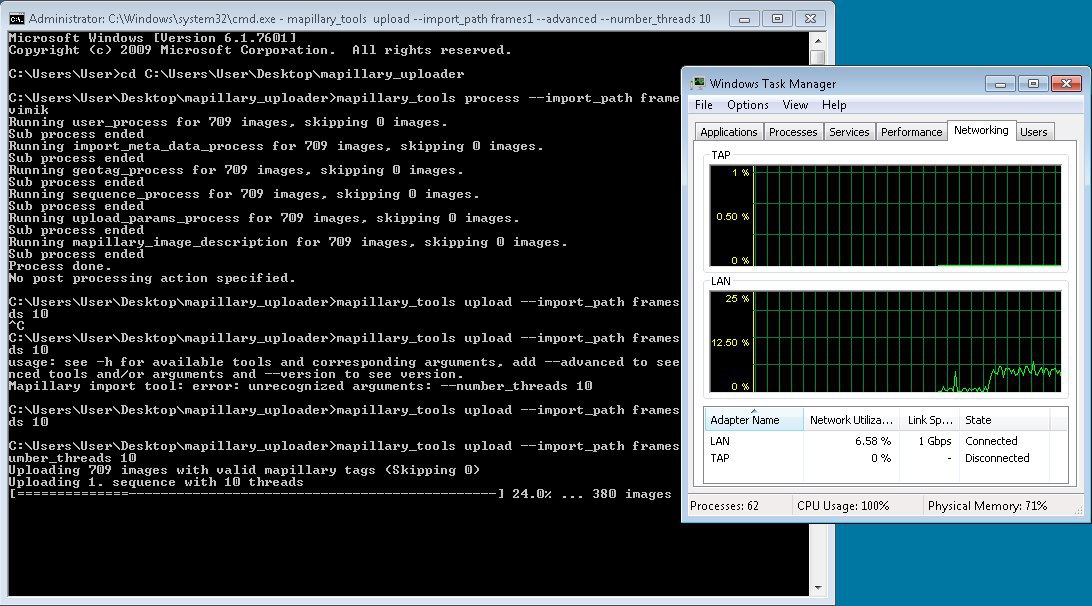
Task: Click the "Running geotag_process" line
Action: point(235,170)
